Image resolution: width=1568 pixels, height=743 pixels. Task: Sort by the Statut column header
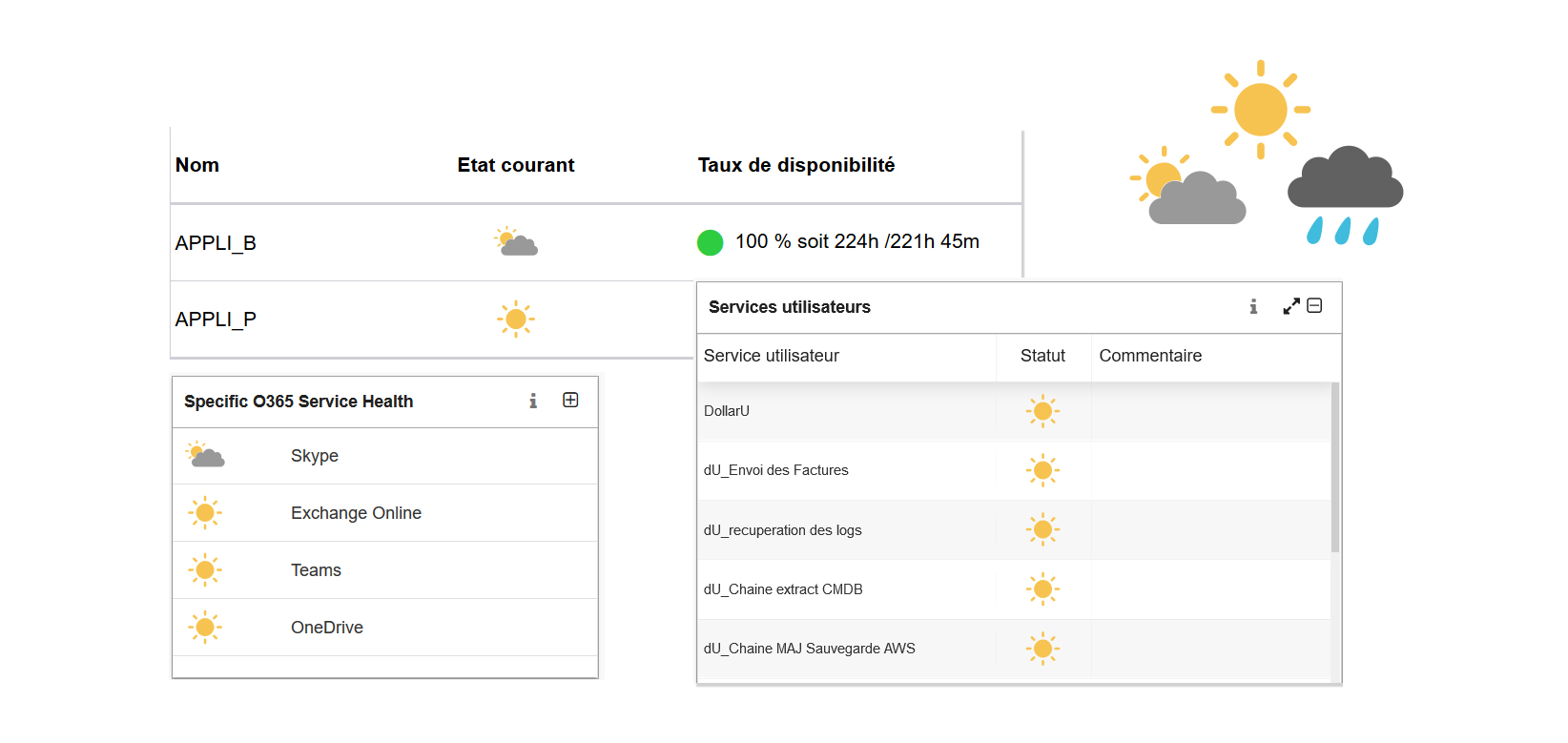click(1042, 356)
